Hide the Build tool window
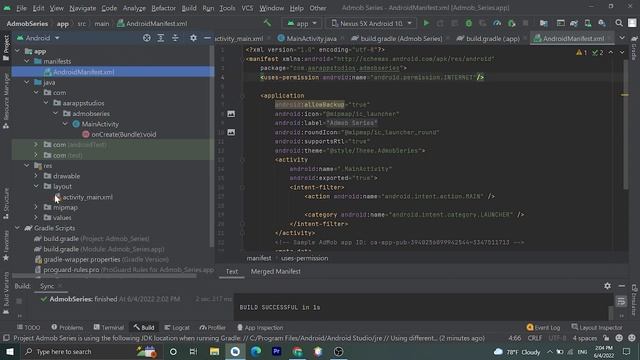This screenshot has height=360, width=640. (622, 286)
